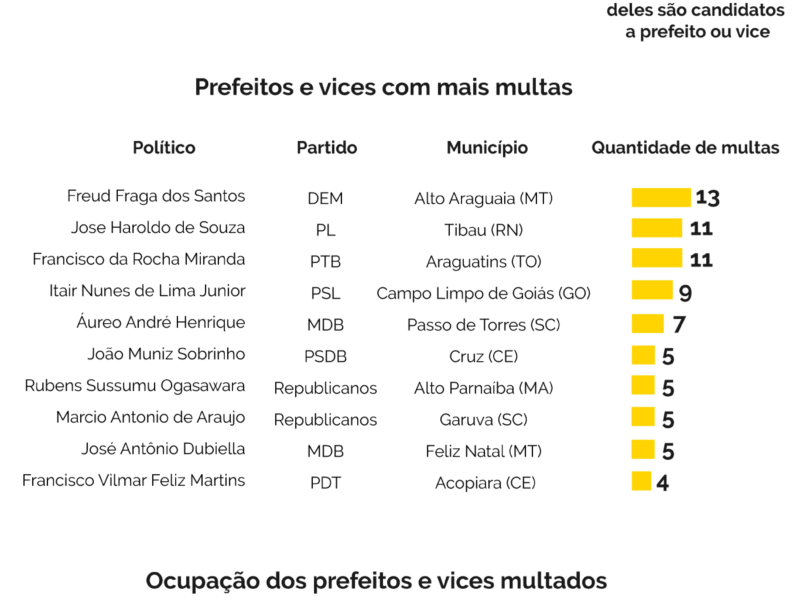Click on Jose Haroldo de Souza

pyautogui.click(x=158, y=228)
